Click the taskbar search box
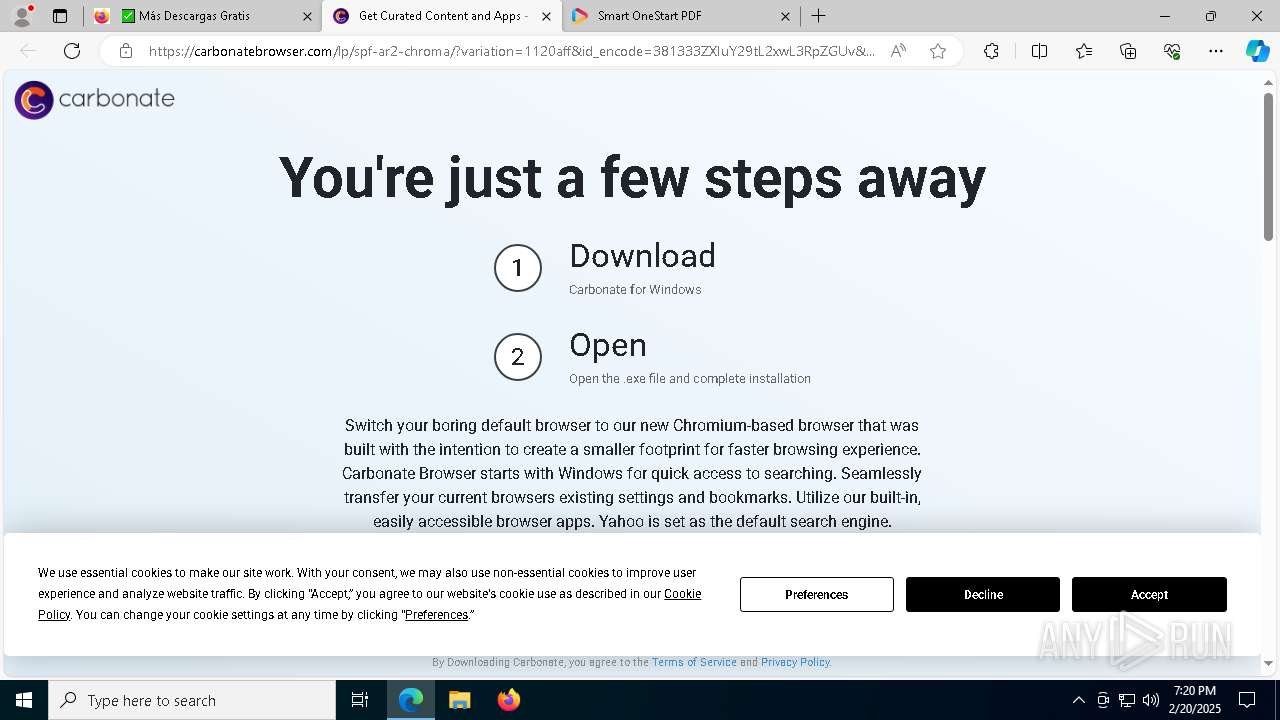This screenshot has height=720, width=1280. pyautogui.click(x=192, y=700)
